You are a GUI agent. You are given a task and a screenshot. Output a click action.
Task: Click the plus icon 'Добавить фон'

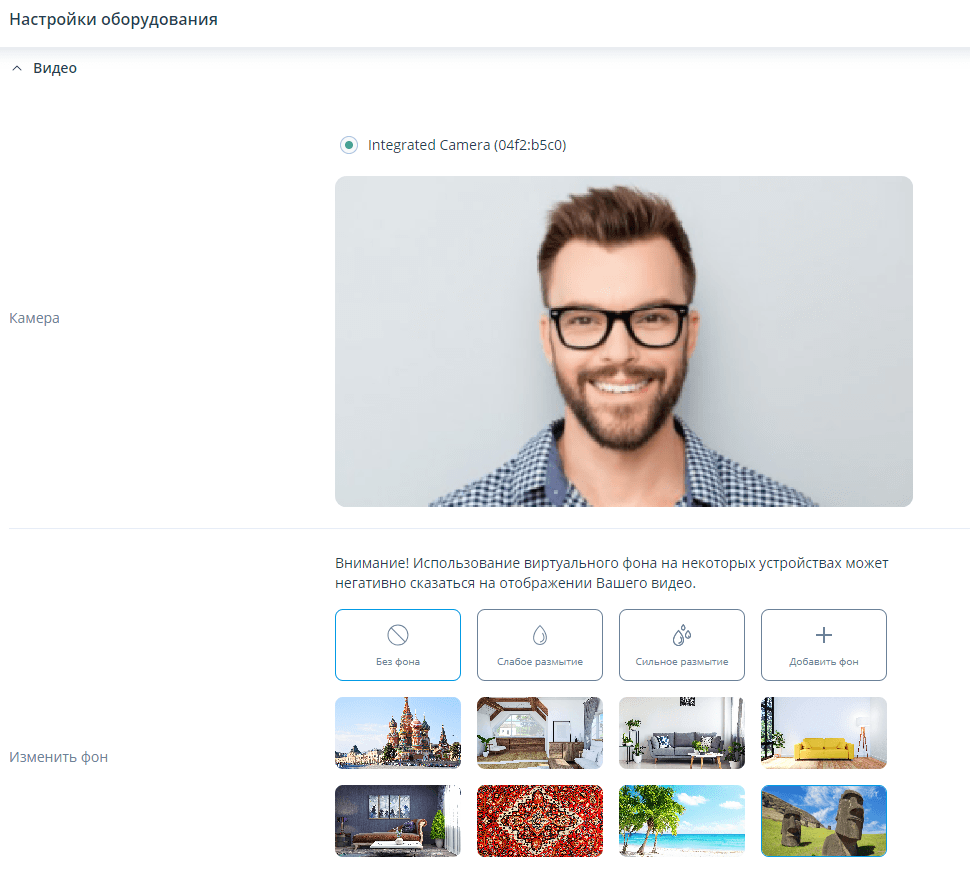click(x=824, y=635)
